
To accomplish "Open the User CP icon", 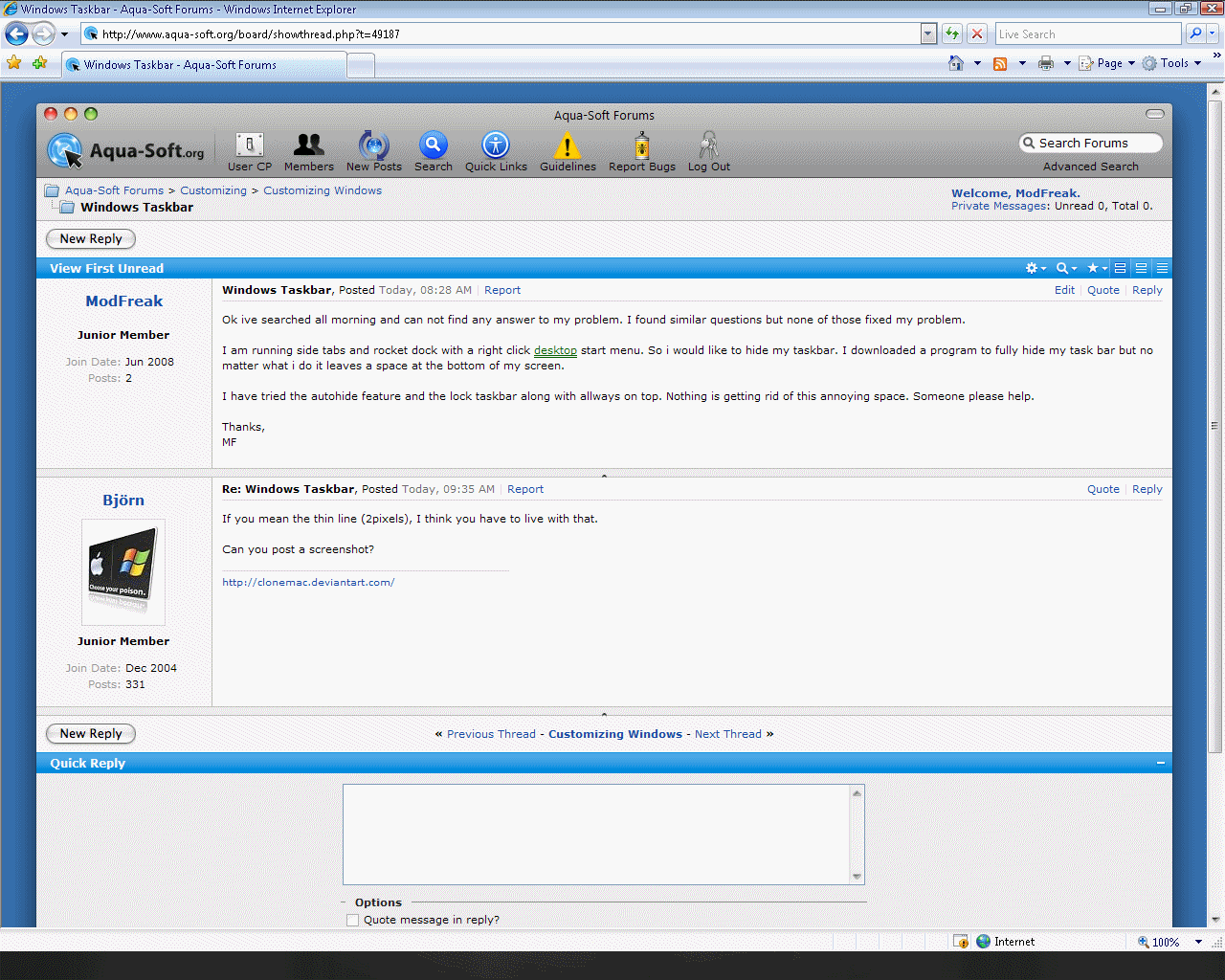I will click(x=250, y=145).
